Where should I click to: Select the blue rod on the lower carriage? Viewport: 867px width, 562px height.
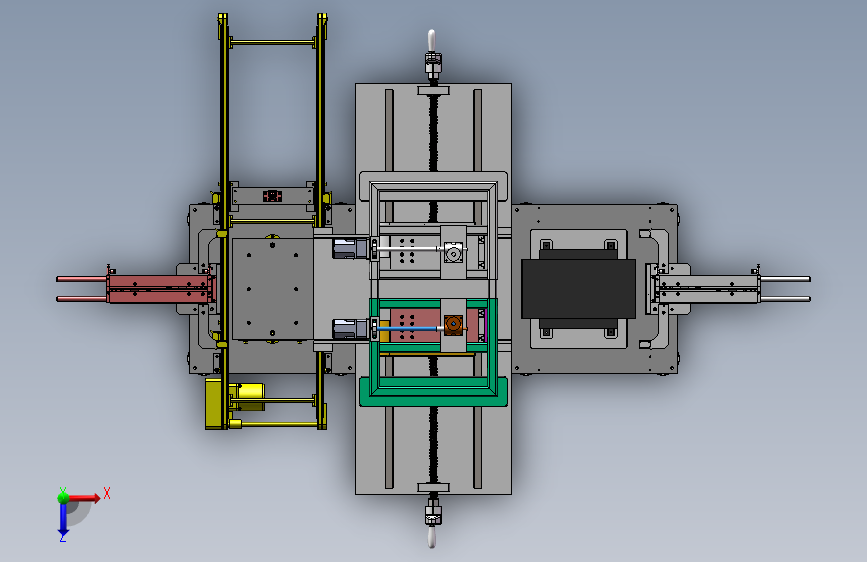point(410,329)
